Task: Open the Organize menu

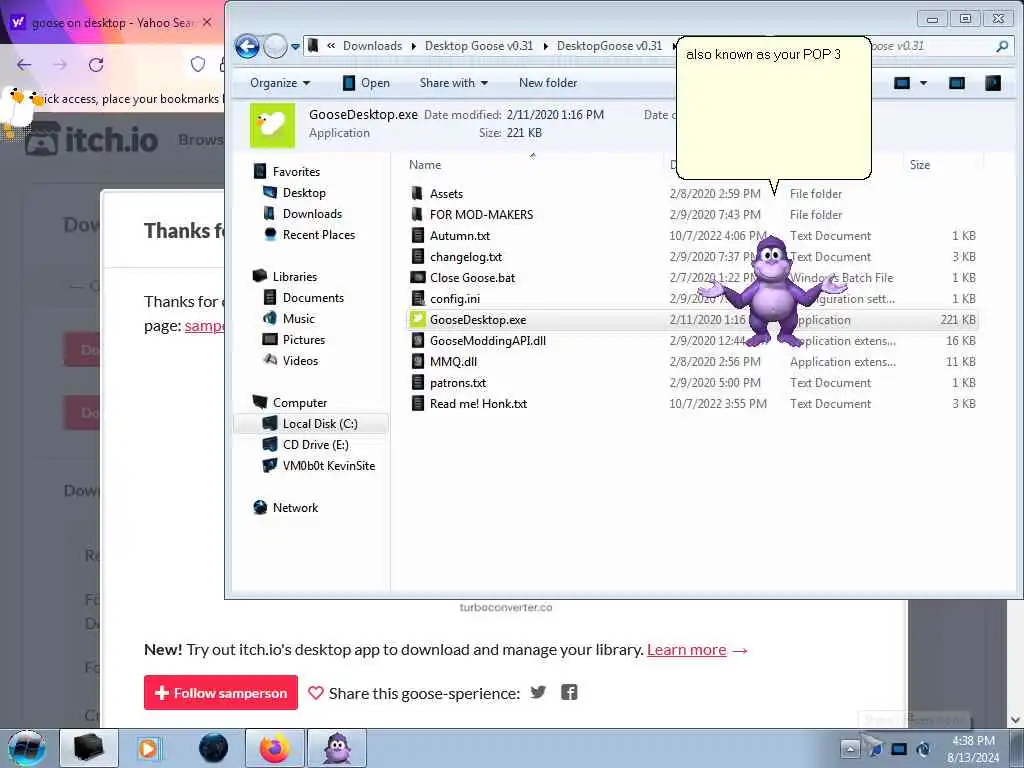Action: click(280, 83)
